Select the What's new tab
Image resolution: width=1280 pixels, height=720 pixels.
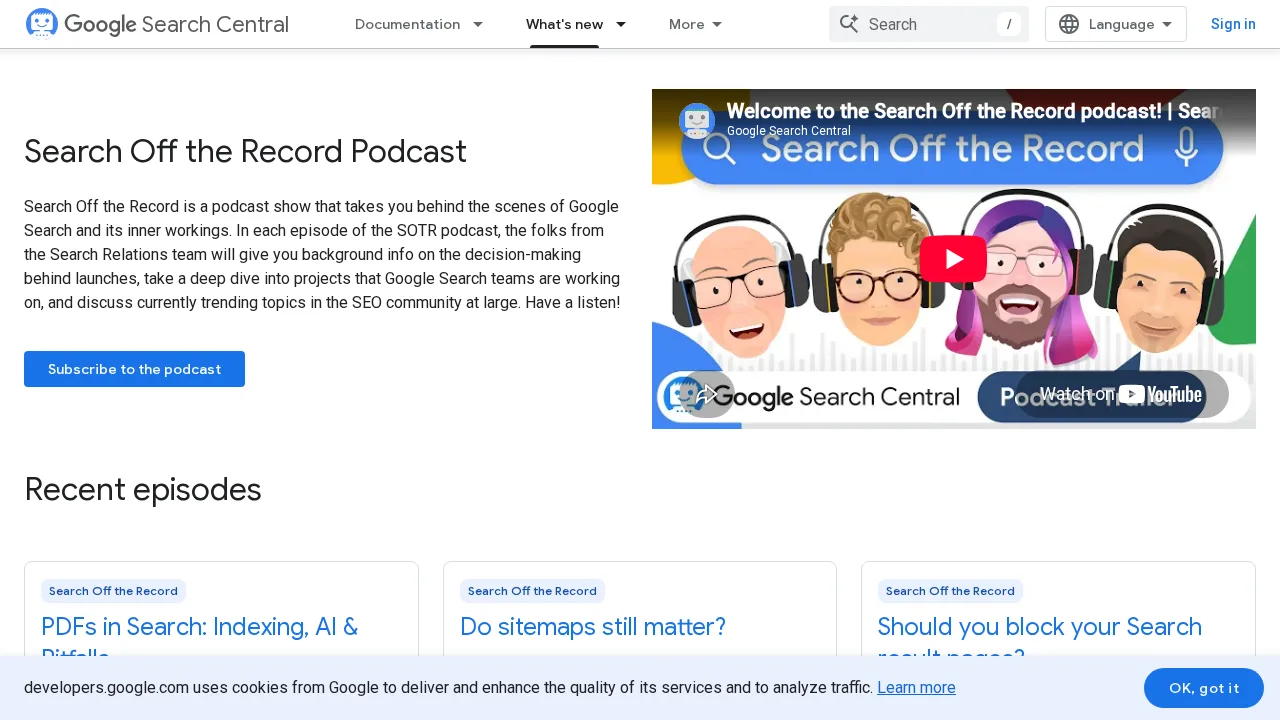pyautogui.click(x=565, y=24)
